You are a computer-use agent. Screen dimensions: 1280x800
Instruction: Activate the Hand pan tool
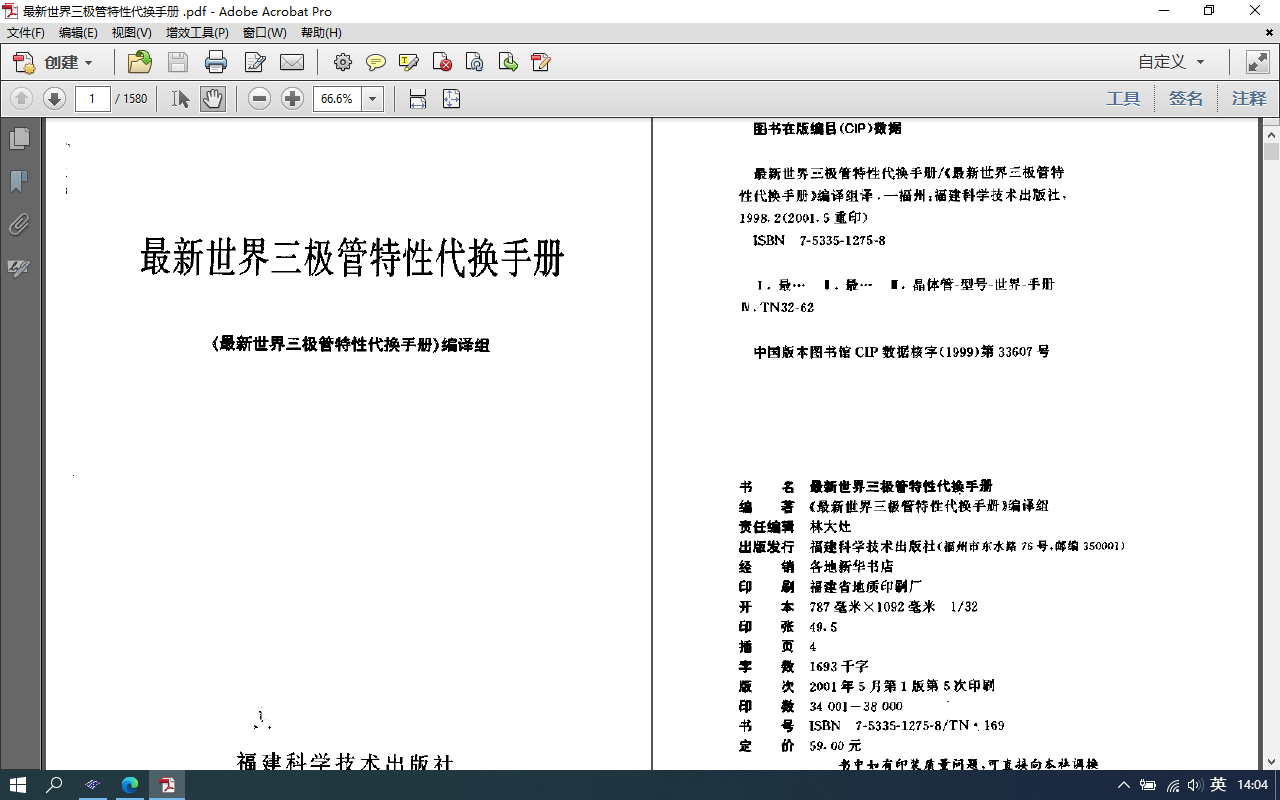coord(212,99)
